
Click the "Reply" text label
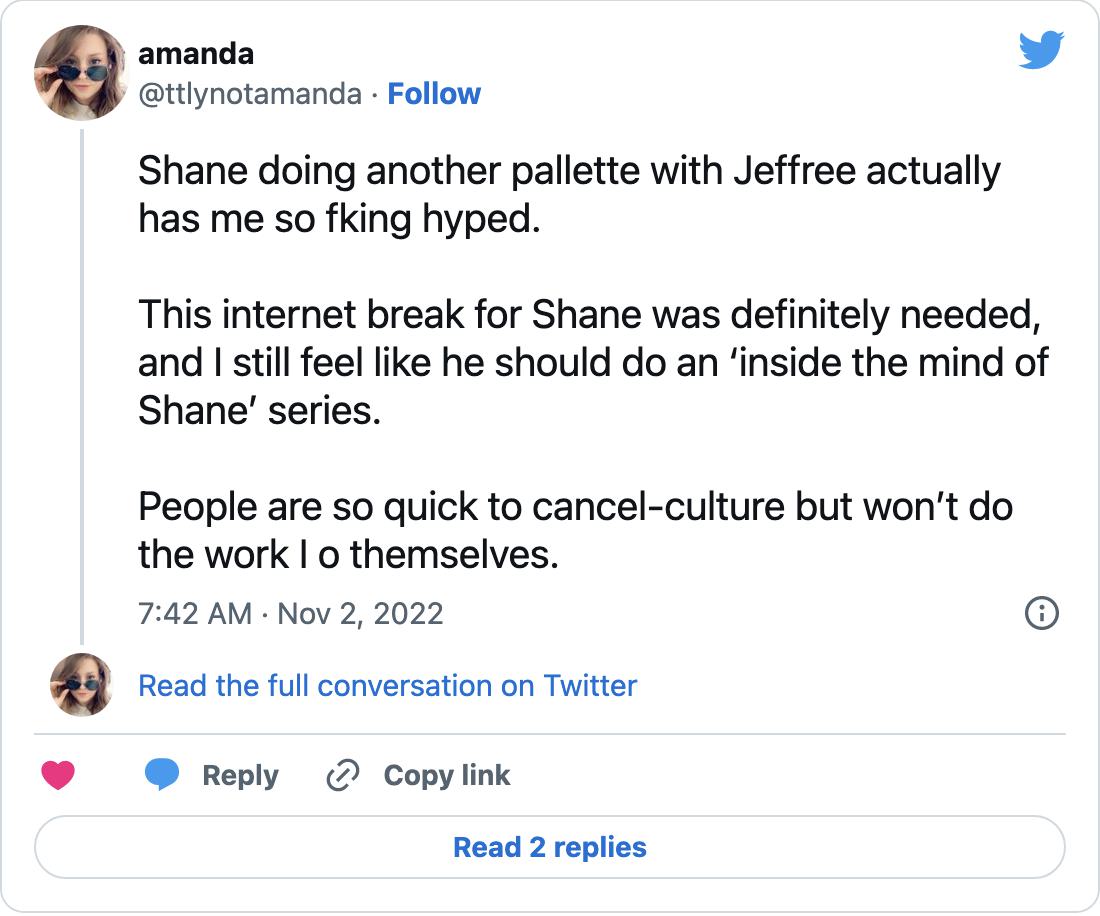click(240, 776)
